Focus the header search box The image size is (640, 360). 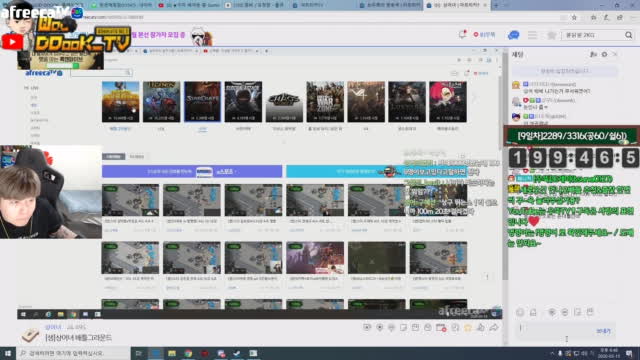coord(593,36)
